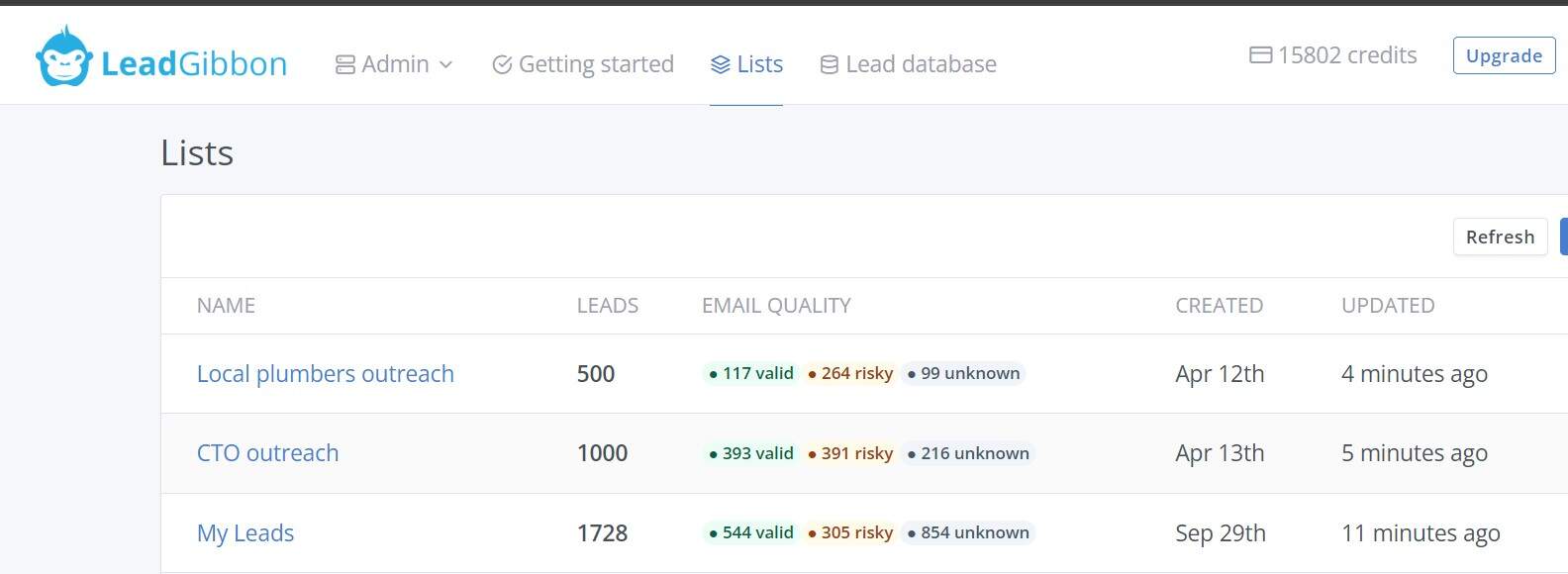Screen dimensions: 1568x574
Task: Click the LeadGibbon monkey logo icon
Action: 64,57
